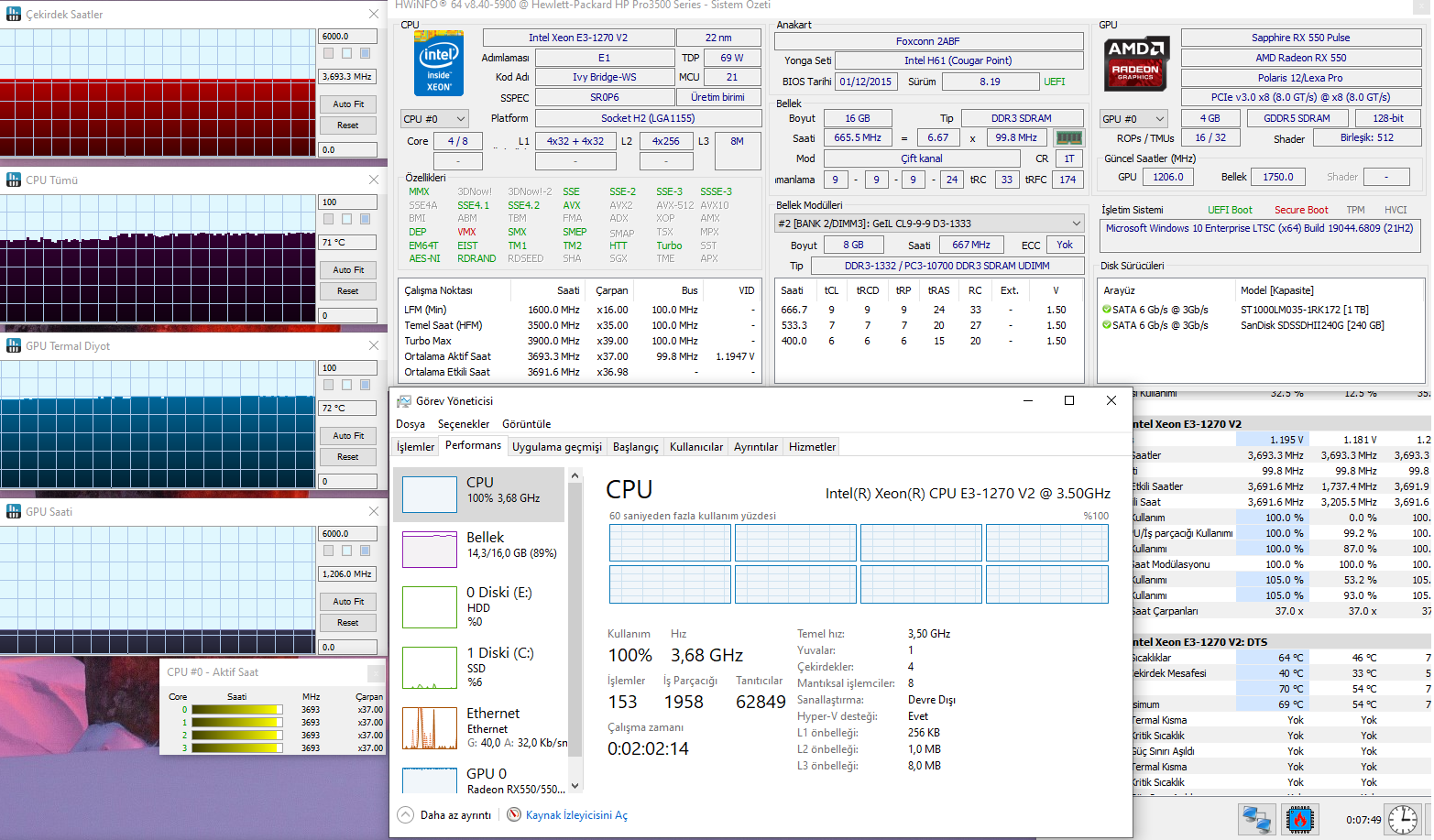Open Kaynak İzleyicisini Aç link
The image size is (1434, 840).
click(576, 815)
